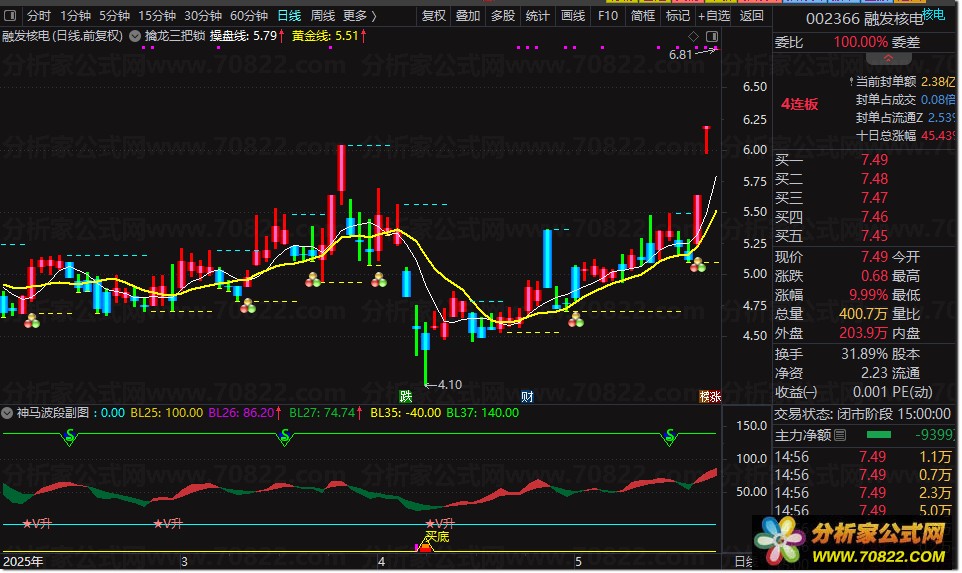The image size is (962, 573).
Task: Click the 跌 marker at chart bottom
Action: pyautogui.click(x=406, y=396)
